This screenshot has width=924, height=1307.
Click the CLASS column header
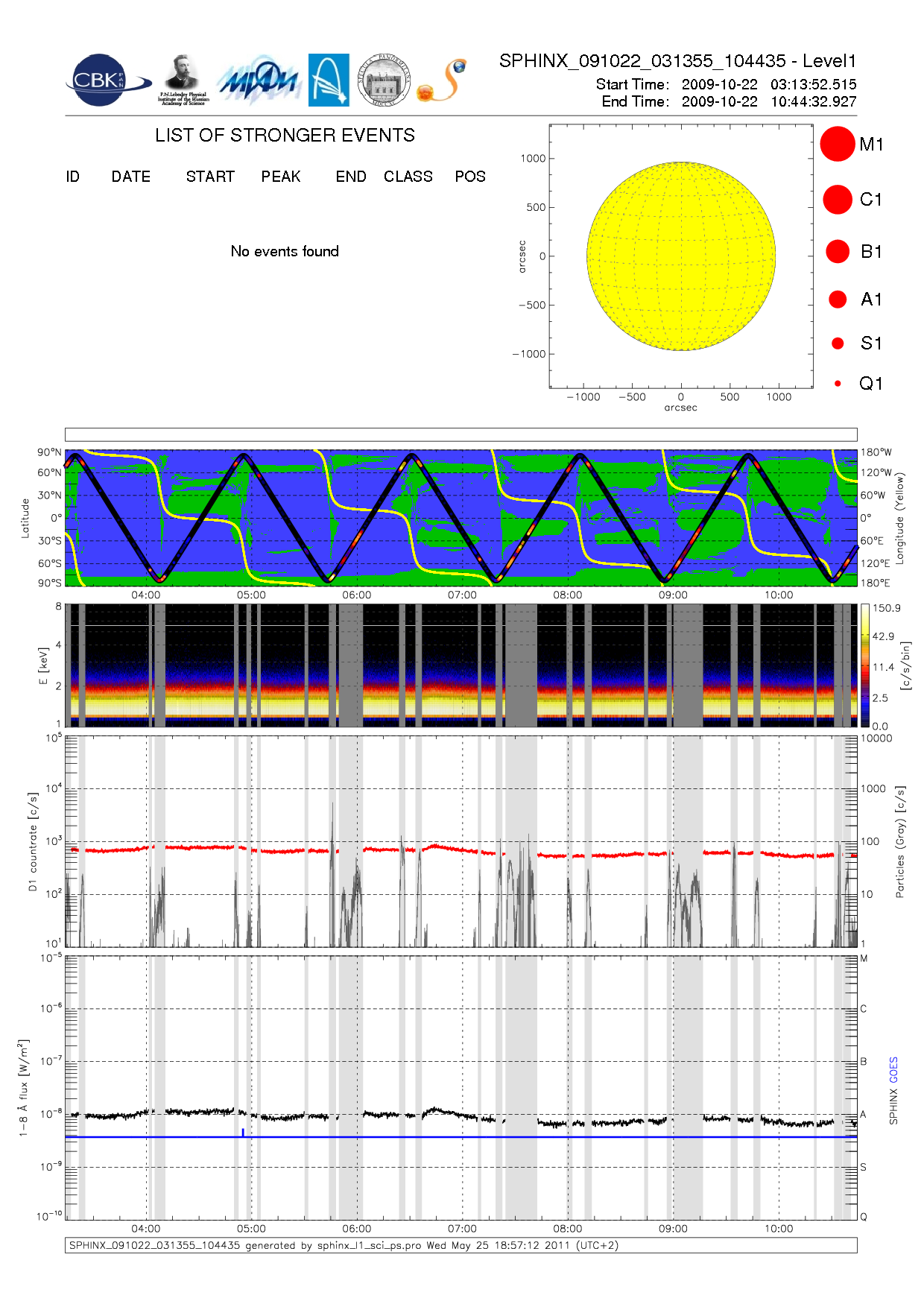408,177
